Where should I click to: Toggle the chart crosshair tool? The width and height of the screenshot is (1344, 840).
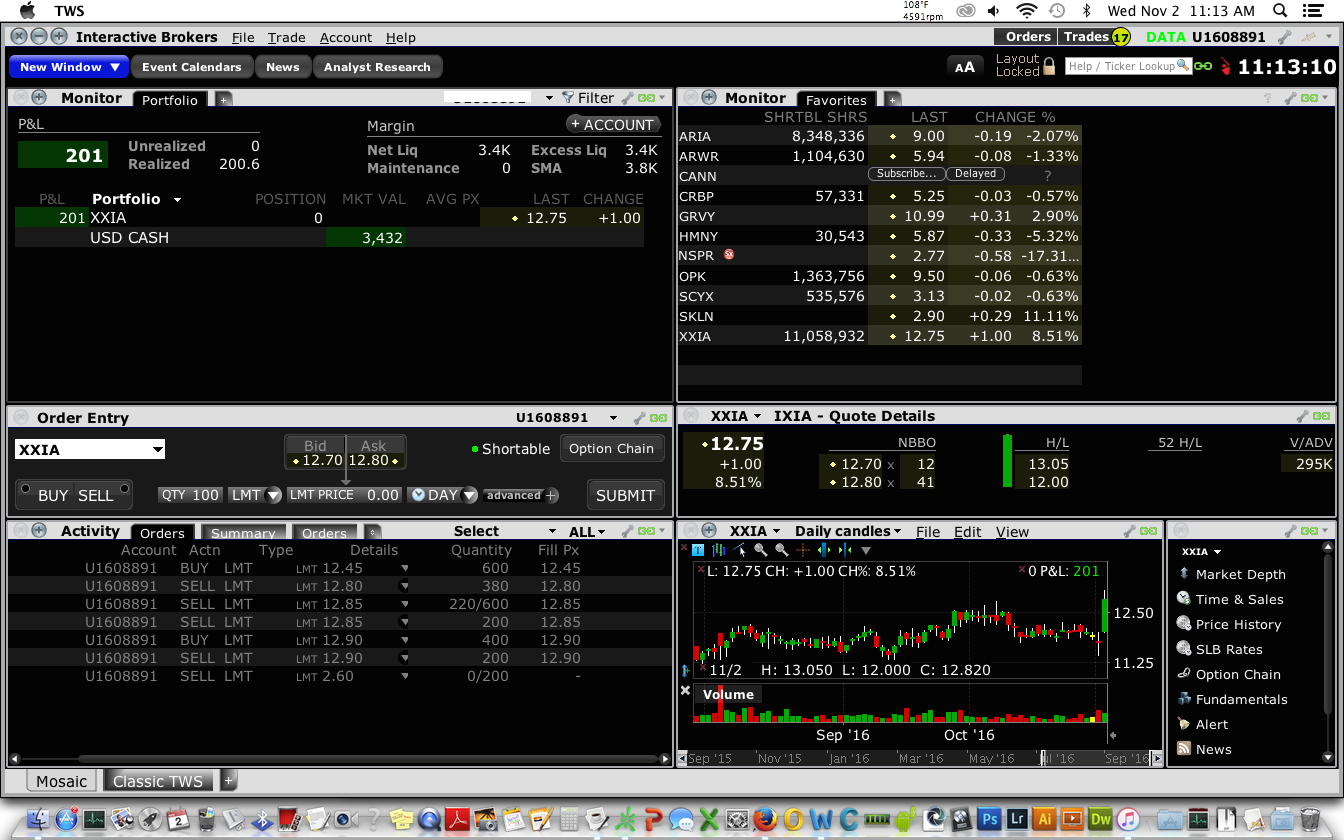[803, 550]
